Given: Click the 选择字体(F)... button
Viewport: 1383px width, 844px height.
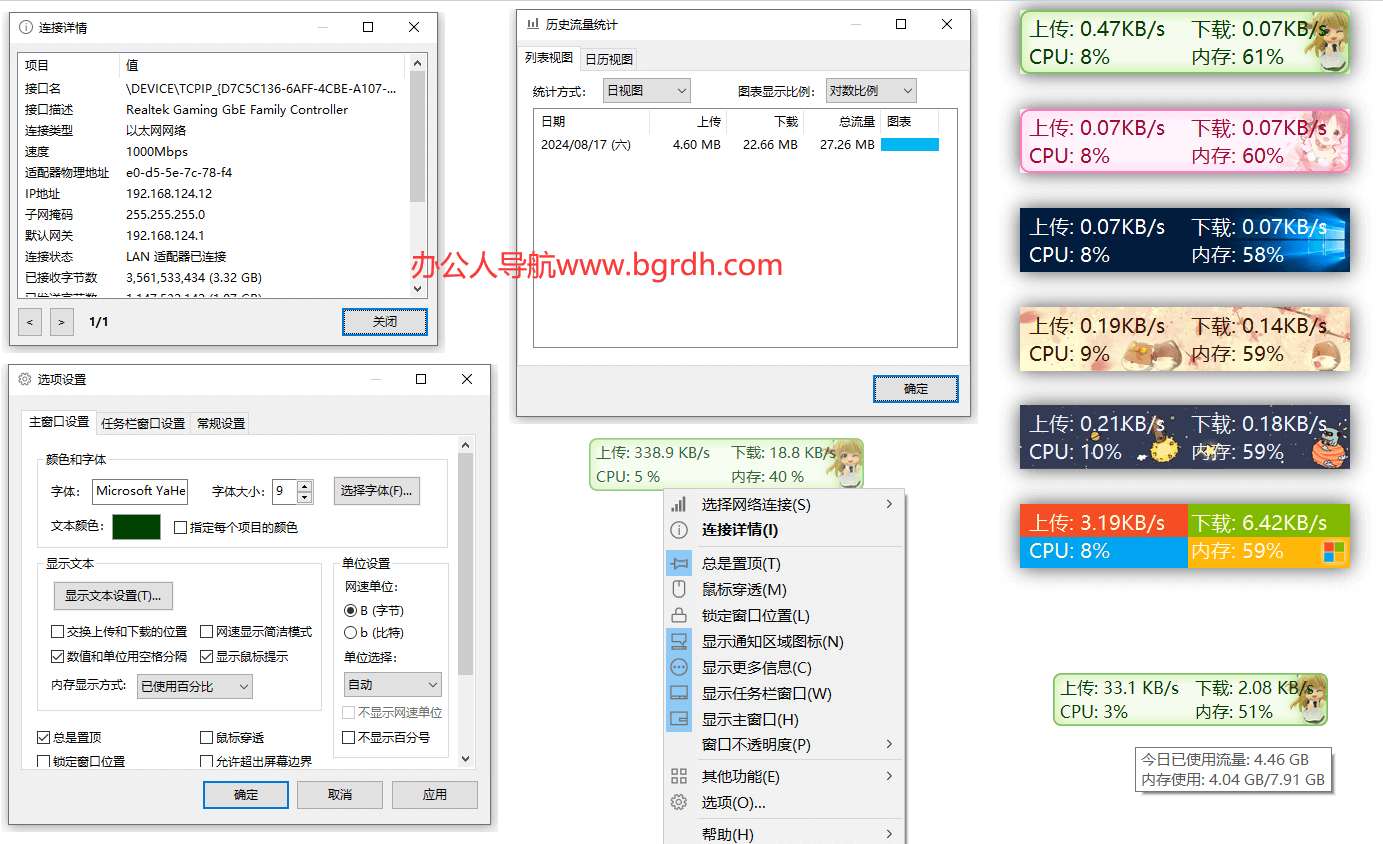Looking at the screenshot, I should pyautogui.click(x=376, y=491).
